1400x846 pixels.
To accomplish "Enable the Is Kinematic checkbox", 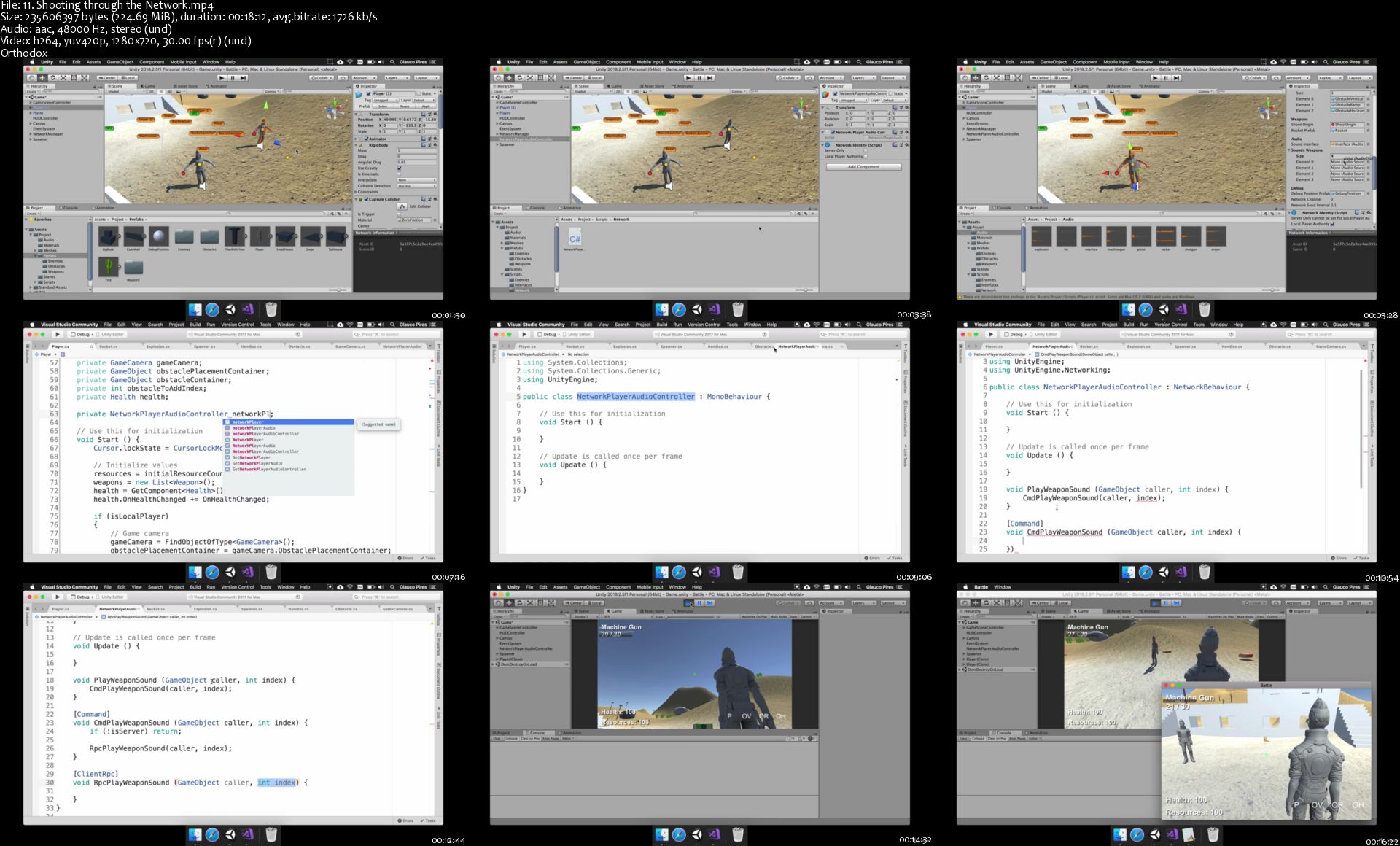I will click(x=399, y=174).
